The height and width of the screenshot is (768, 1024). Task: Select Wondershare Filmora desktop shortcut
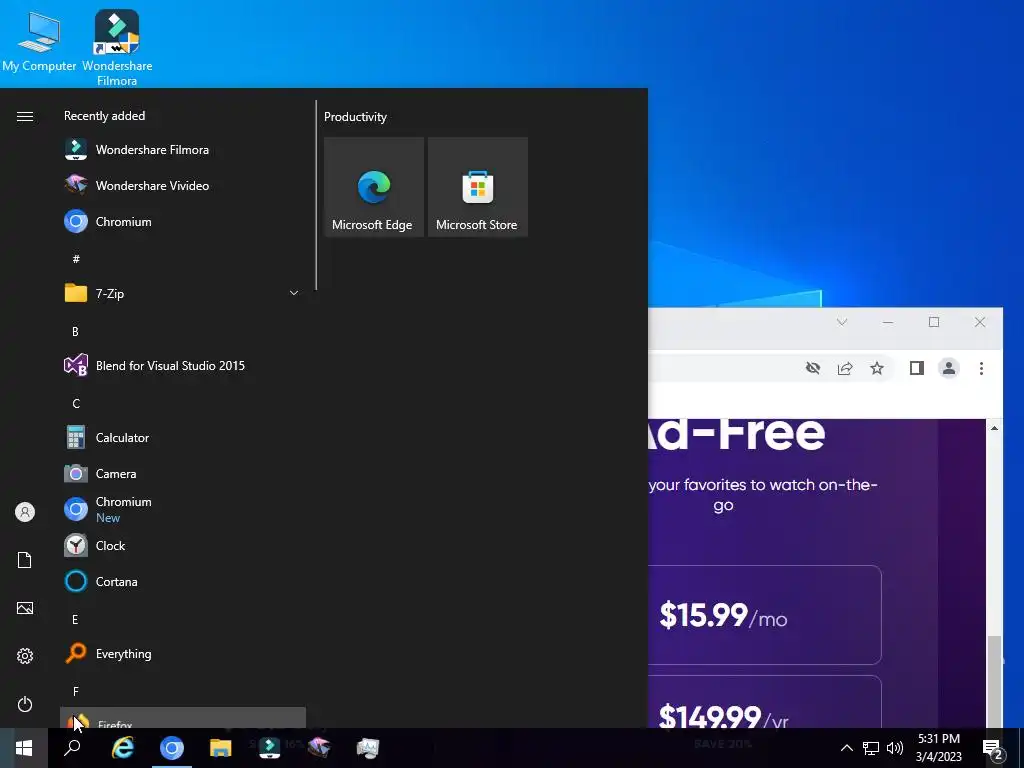click(117, 48)
